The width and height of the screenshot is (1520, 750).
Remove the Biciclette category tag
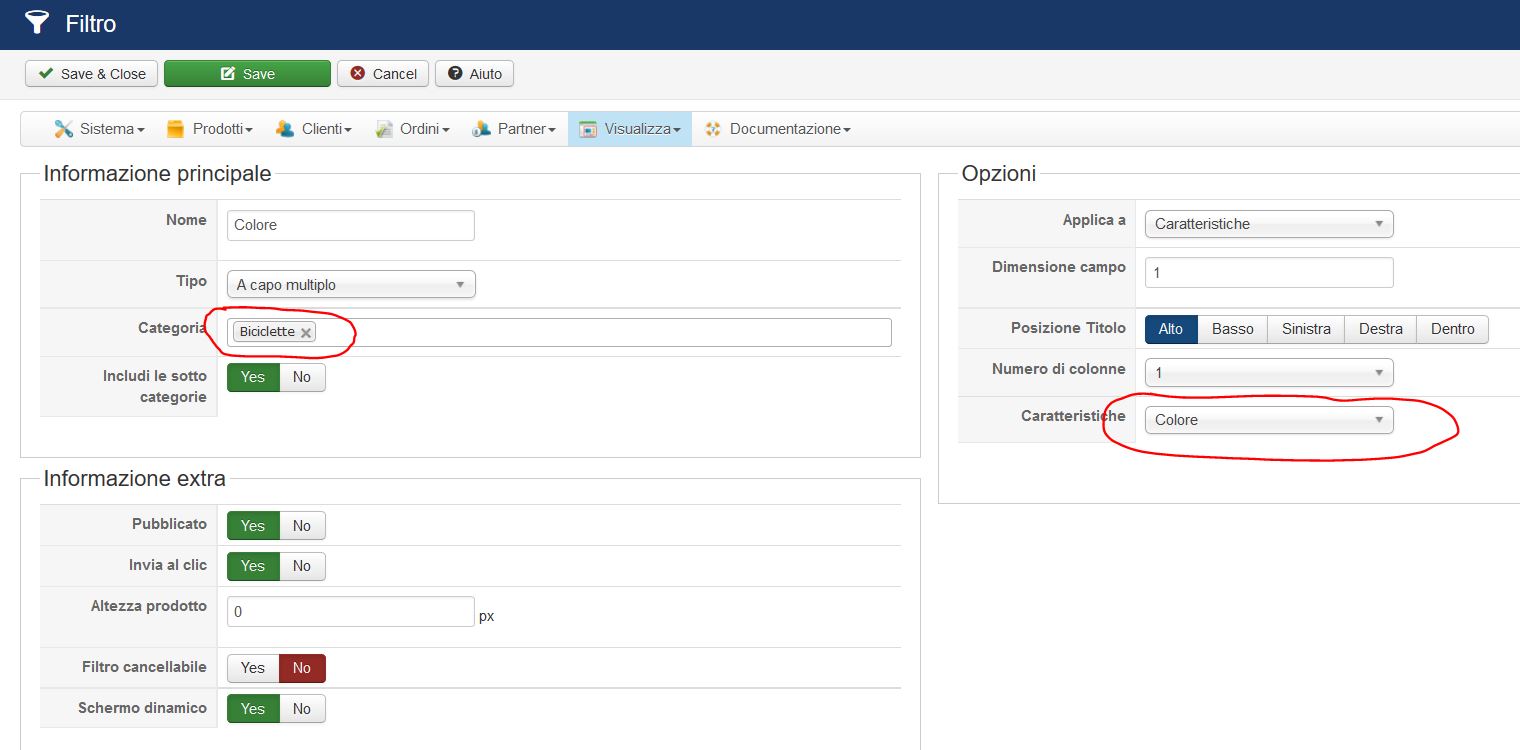coord(306,333)
